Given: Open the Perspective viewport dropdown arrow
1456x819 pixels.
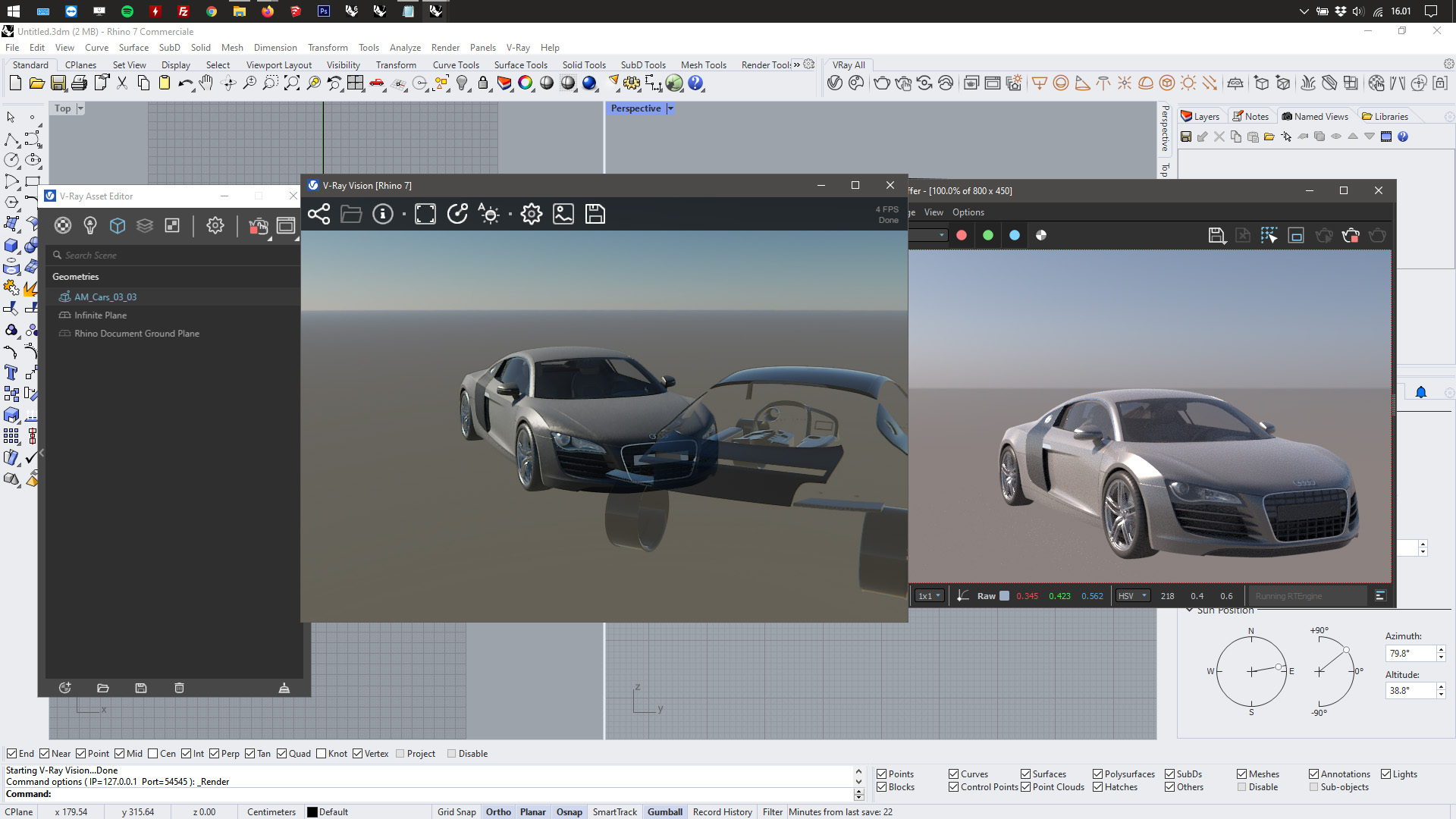Looking at the screenshot, I should coord(670,108).
